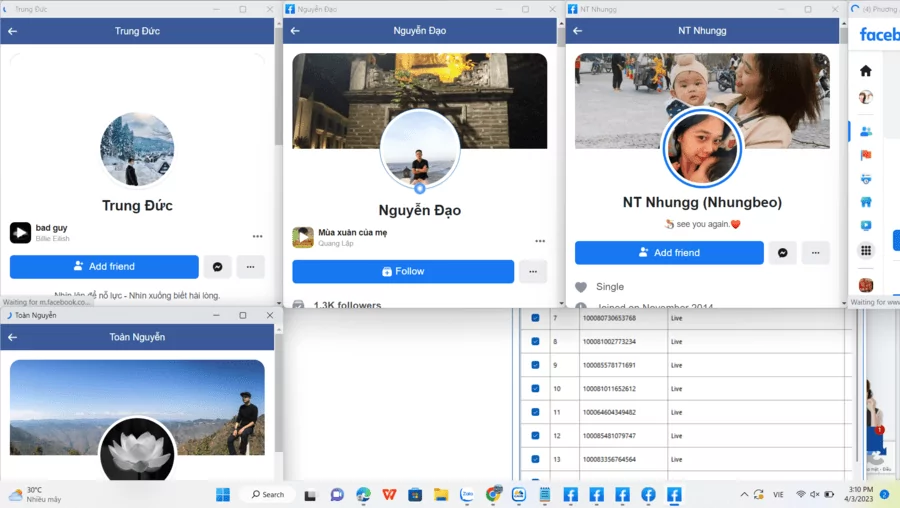Open the See all grid menu icon
This screenshot has height=508, width=900.
pos(866,250)
